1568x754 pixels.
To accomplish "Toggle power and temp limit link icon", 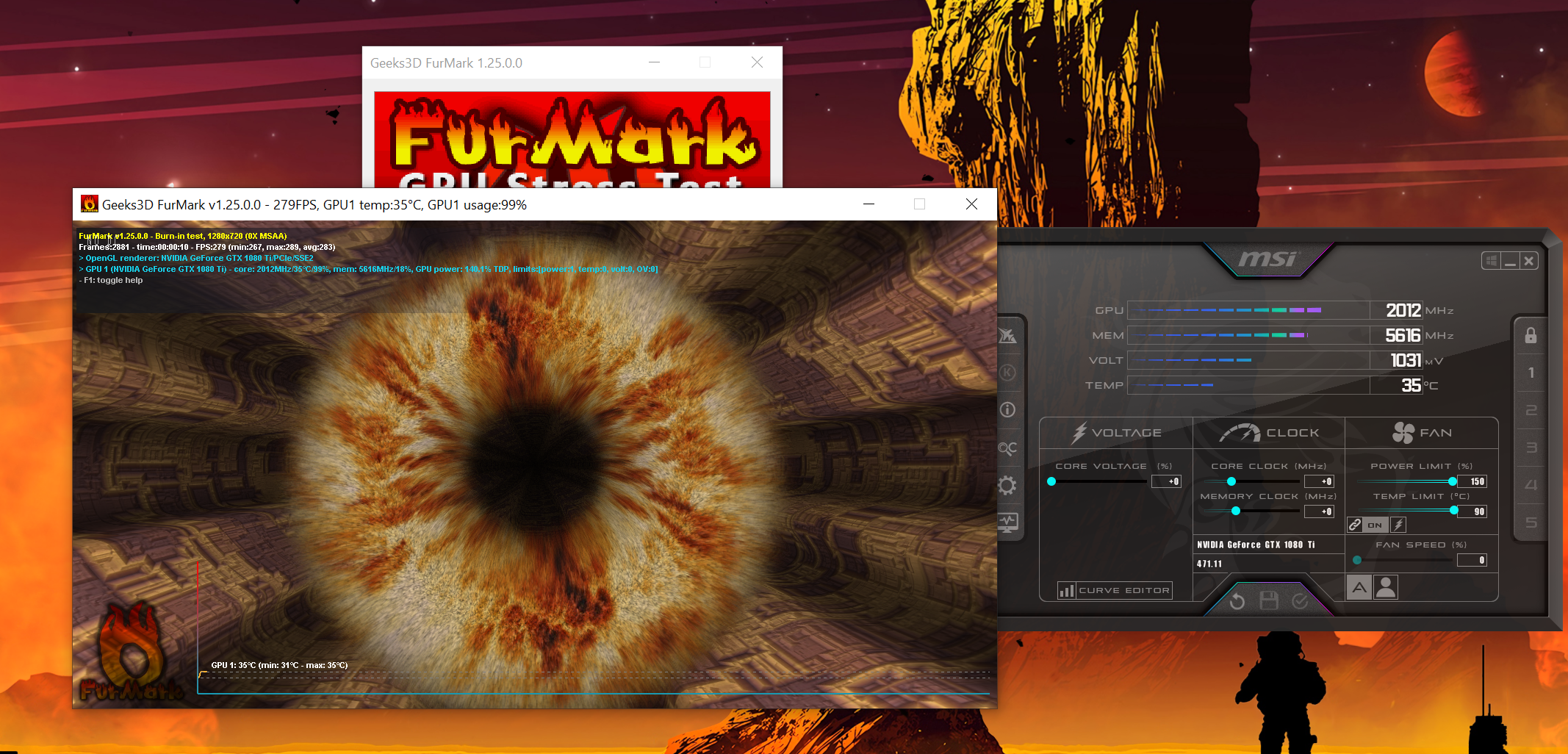I will coord(1355,525).
